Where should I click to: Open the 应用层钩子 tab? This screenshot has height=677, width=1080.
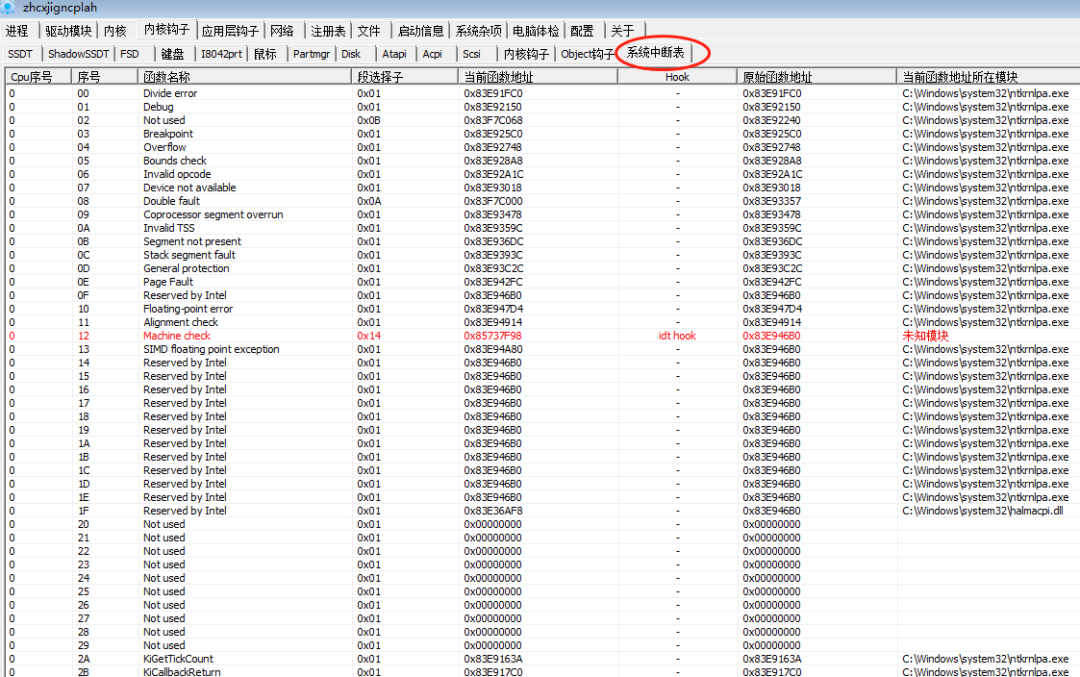[230, 31]
